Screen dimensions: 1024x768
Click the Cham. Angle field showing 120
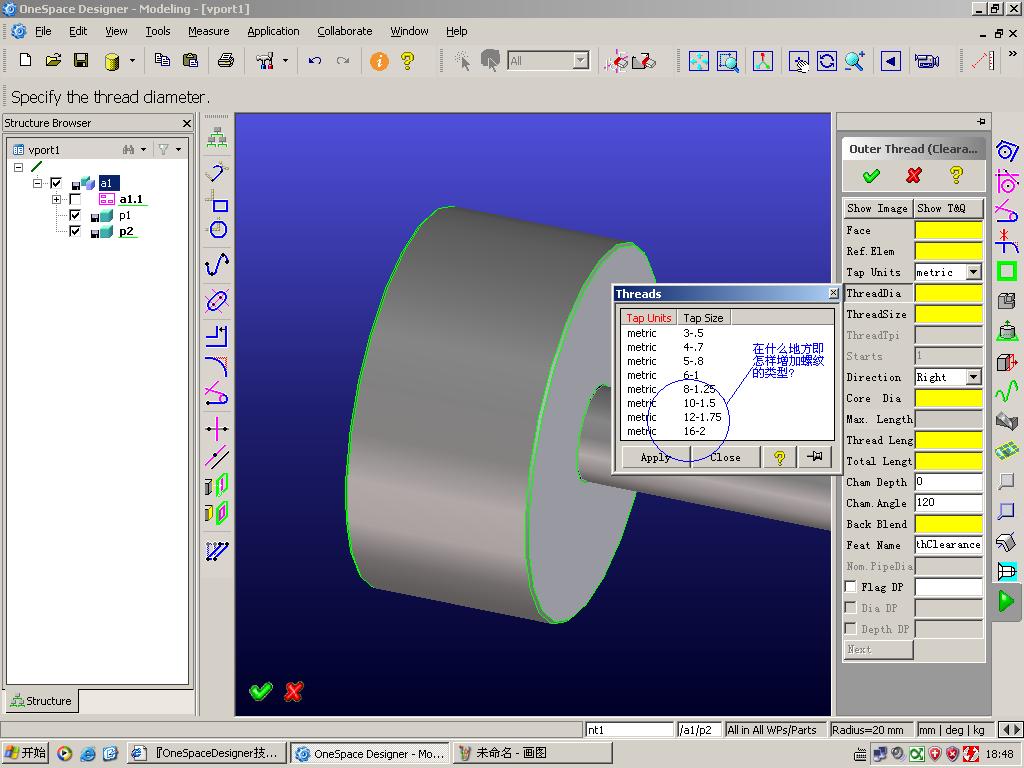(x=948, y=503)
